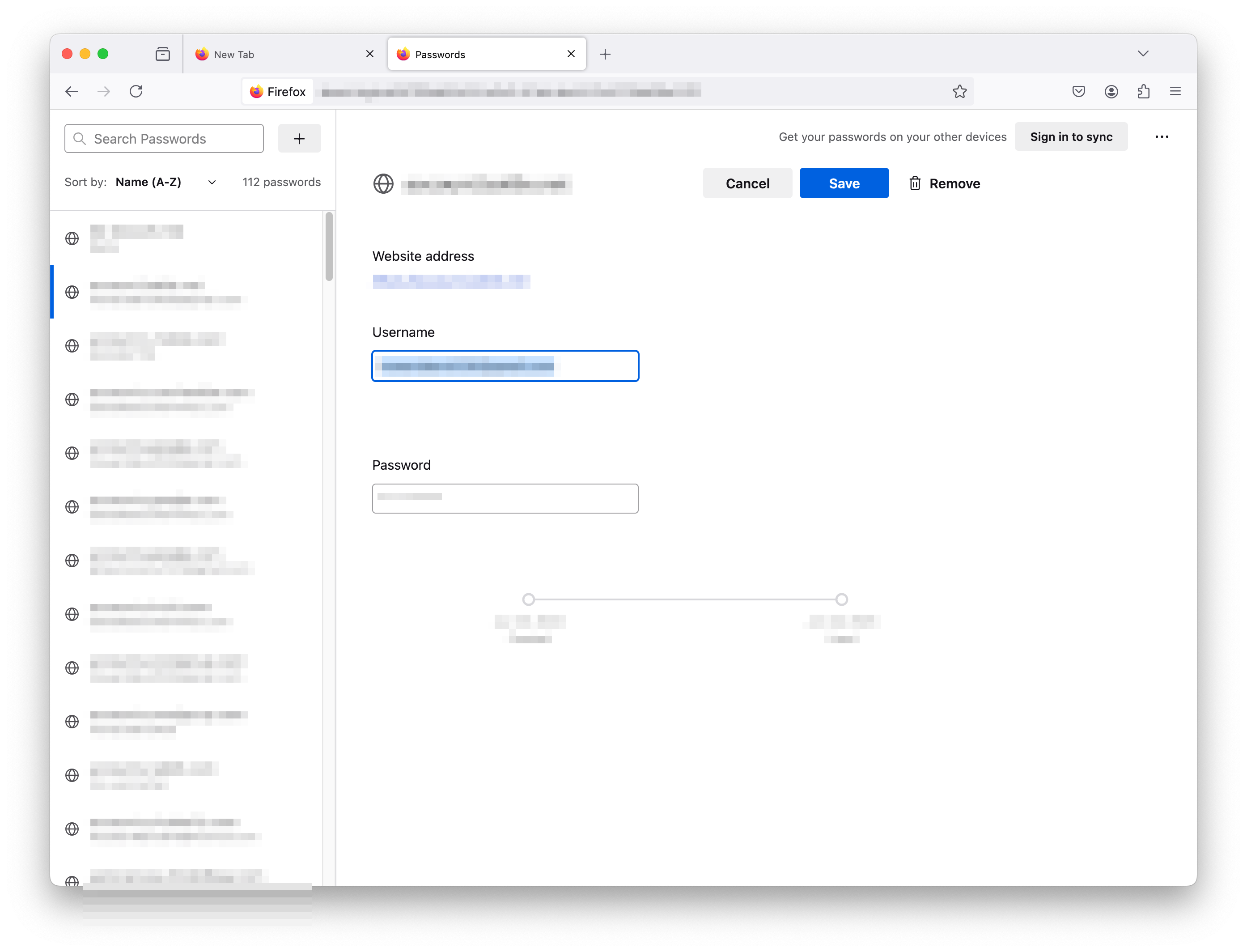
Task: Click the trash icon next to Remove
Action: tap(914, 183)
